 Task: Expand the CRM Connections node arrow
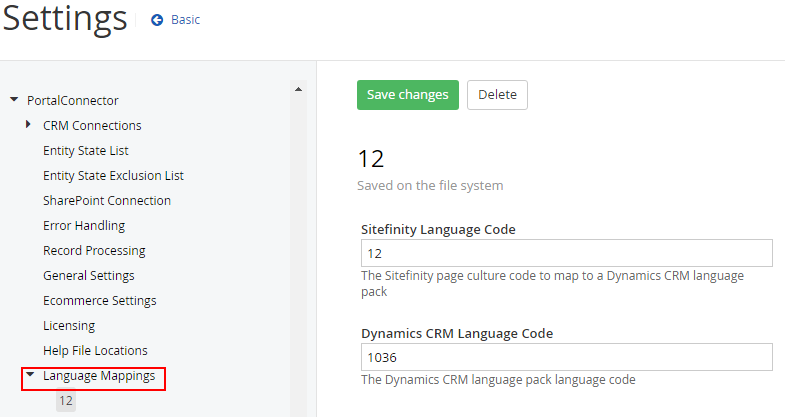point(29,124)
